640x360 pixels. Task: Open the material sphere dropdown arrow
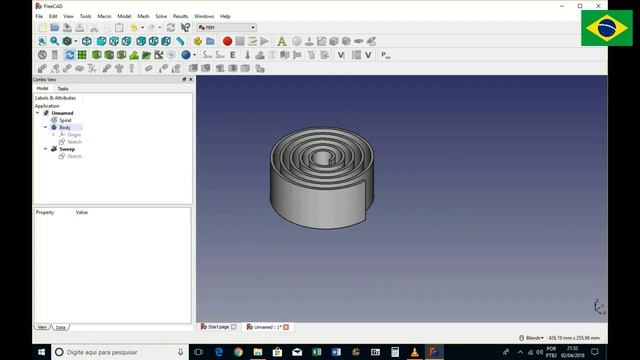pyautogui.click(x=194, y=55)
